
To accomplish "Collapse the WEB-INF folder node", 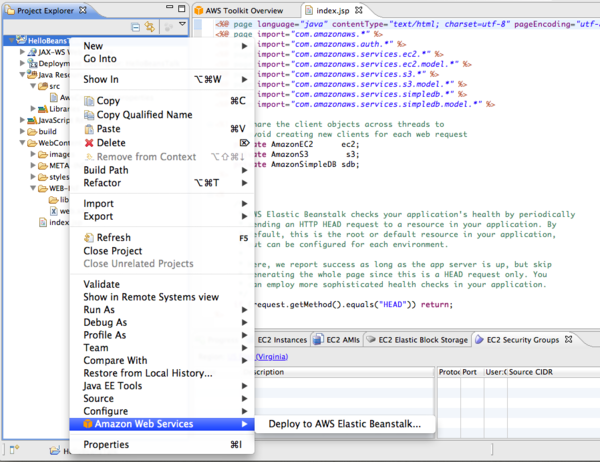I will [x=33, y=188].
